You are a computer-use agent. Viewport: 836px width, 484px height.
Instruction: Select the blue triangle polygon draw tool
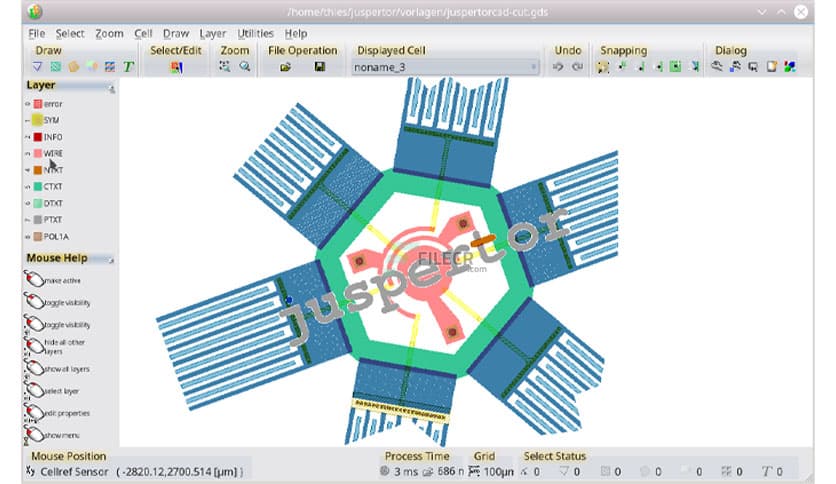pos(37,67)
